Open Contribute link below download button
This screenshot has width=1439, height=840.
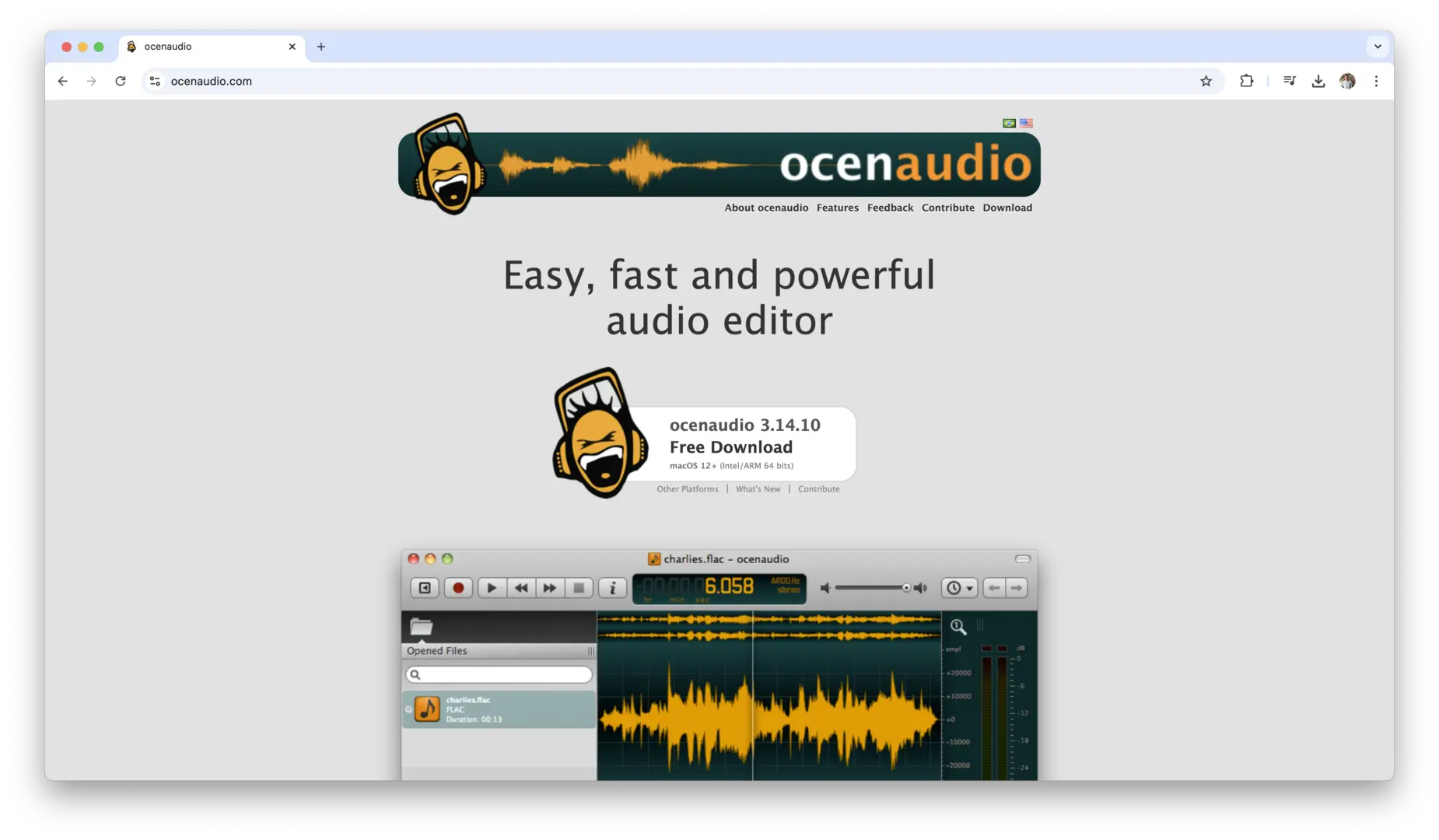[818, 489]
